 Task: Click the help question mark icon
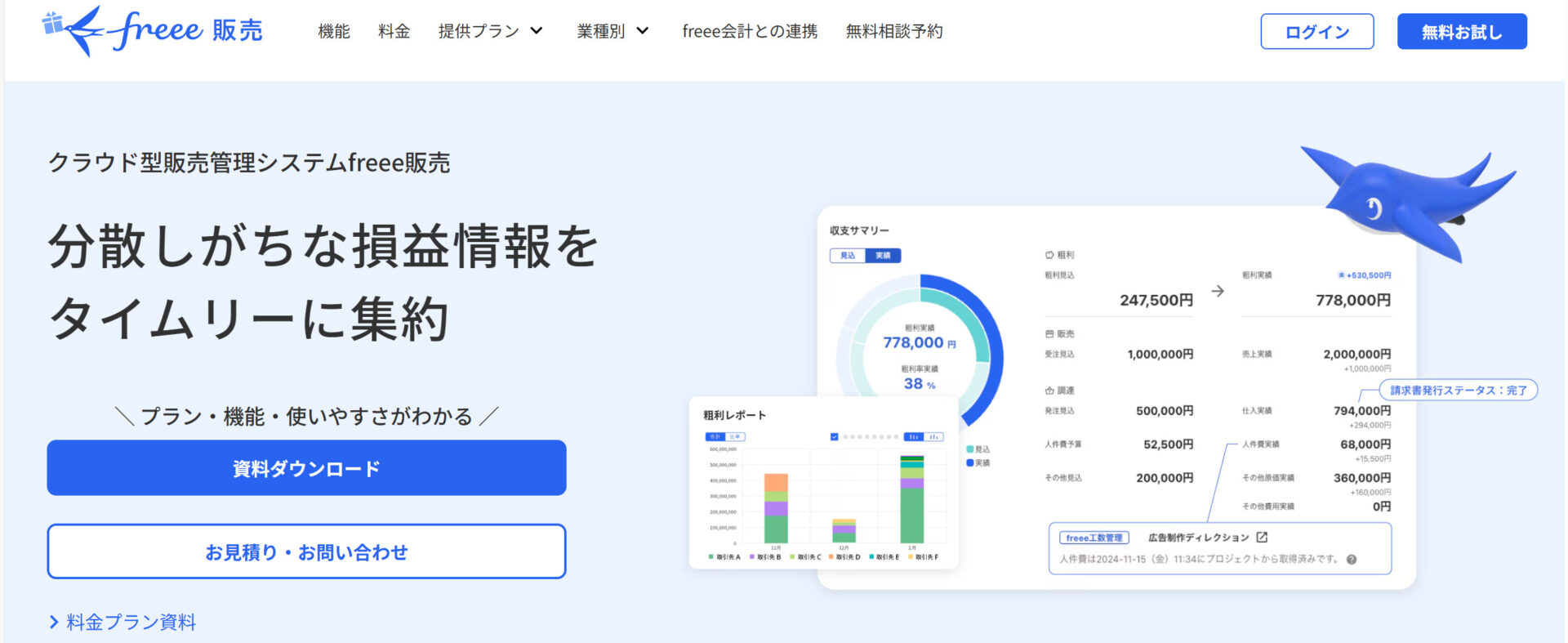1352,560
